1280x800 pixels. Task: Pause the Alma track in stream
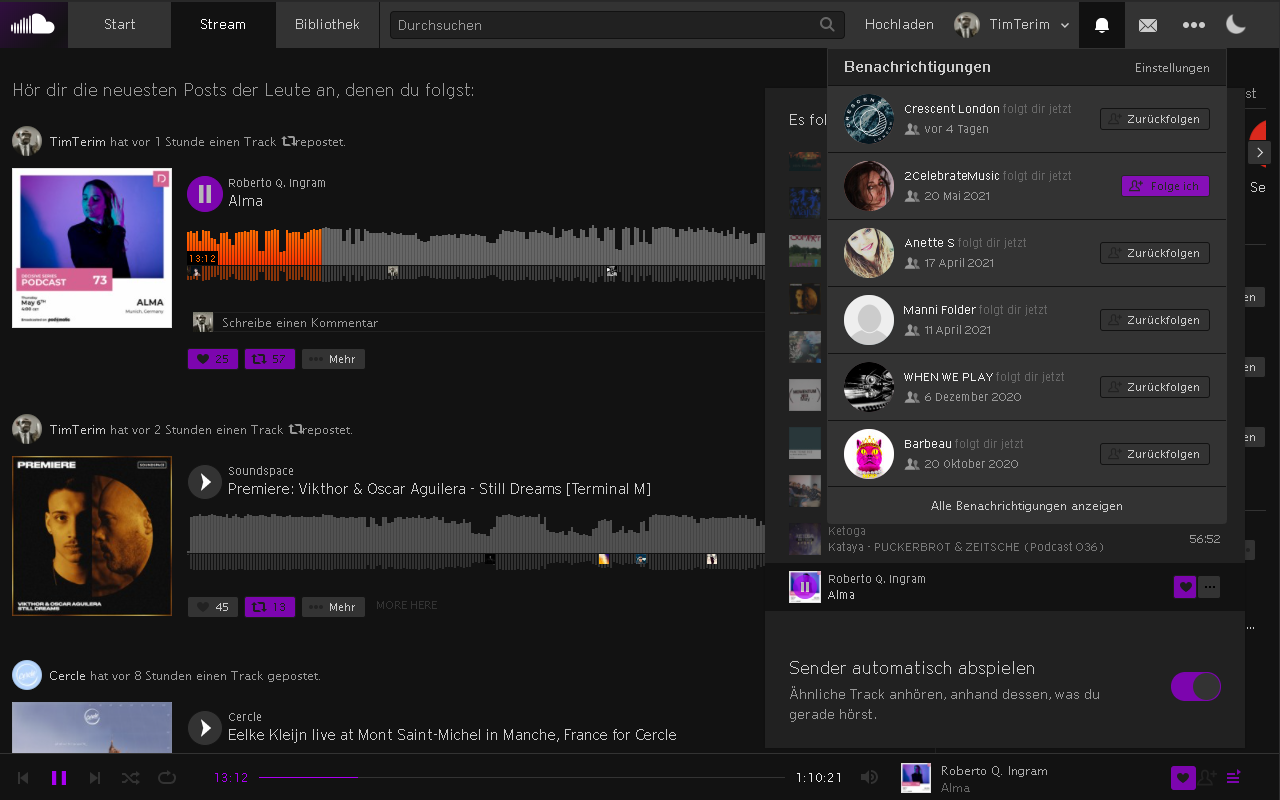[x=205, y=194]
